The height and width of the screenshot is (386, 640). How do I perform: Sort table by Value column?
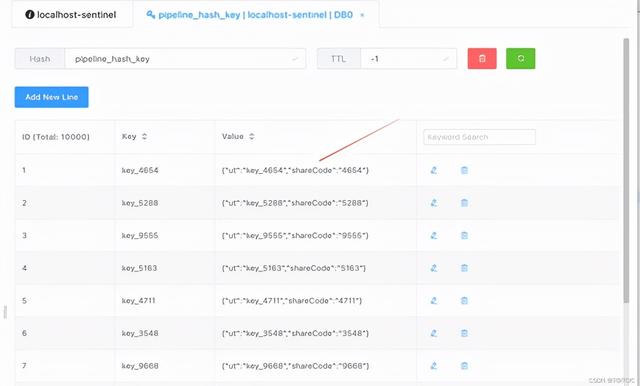(251, 137)
